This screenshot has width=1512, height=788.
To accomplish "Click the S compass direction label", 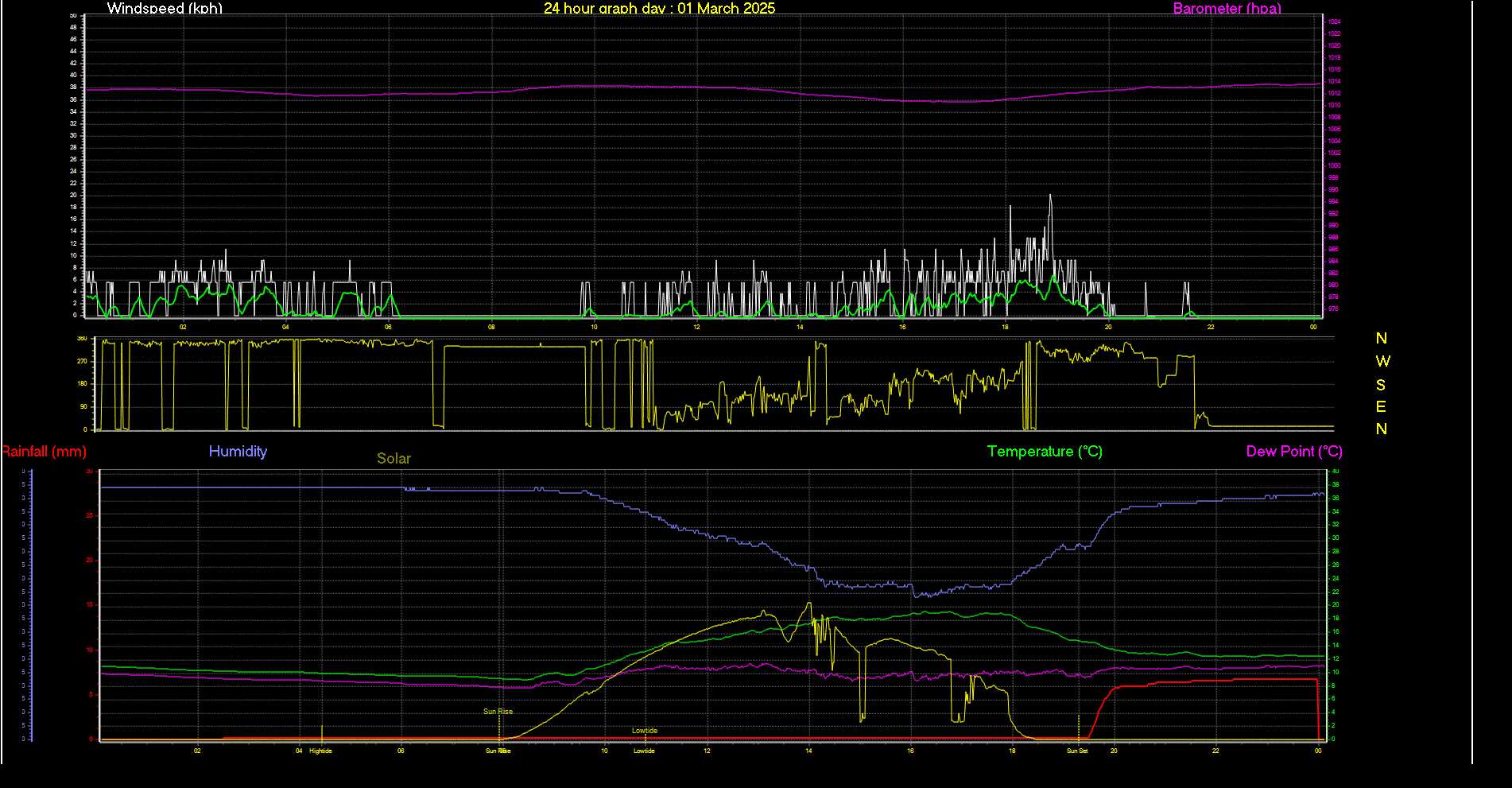I will tap(1381, 385).
